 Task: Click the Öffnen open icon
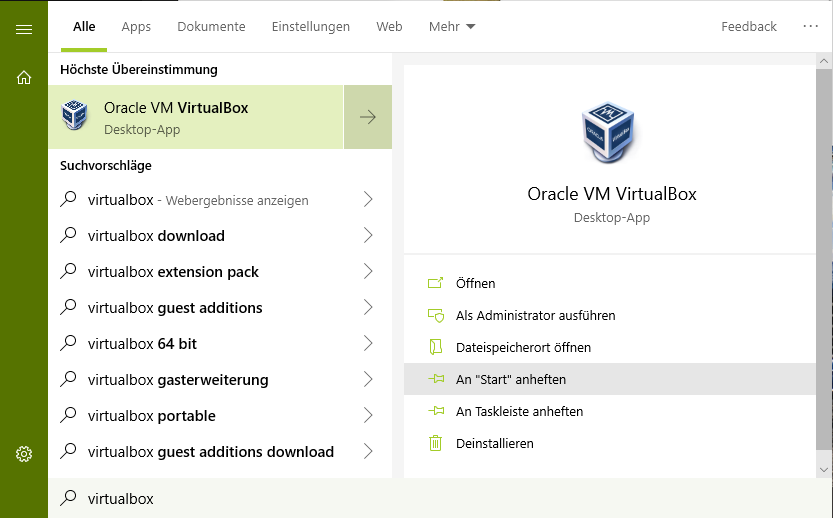coord(436,283)
